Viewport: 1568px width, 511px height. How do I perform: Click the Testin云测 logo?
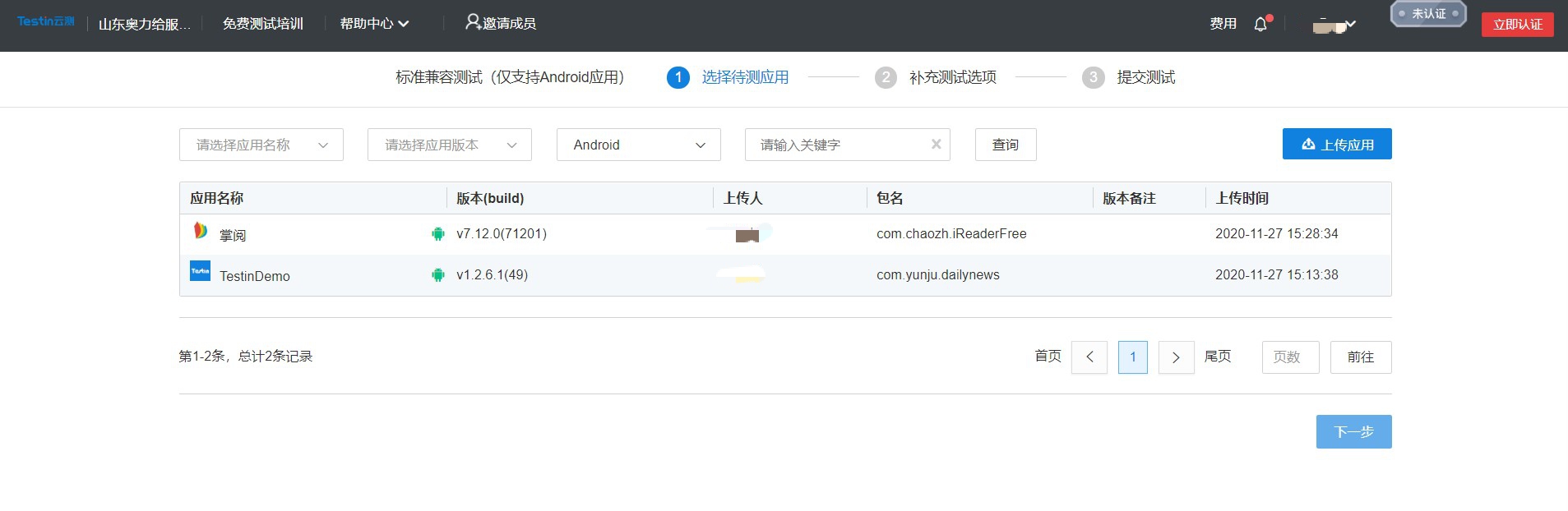pos(46,21)
